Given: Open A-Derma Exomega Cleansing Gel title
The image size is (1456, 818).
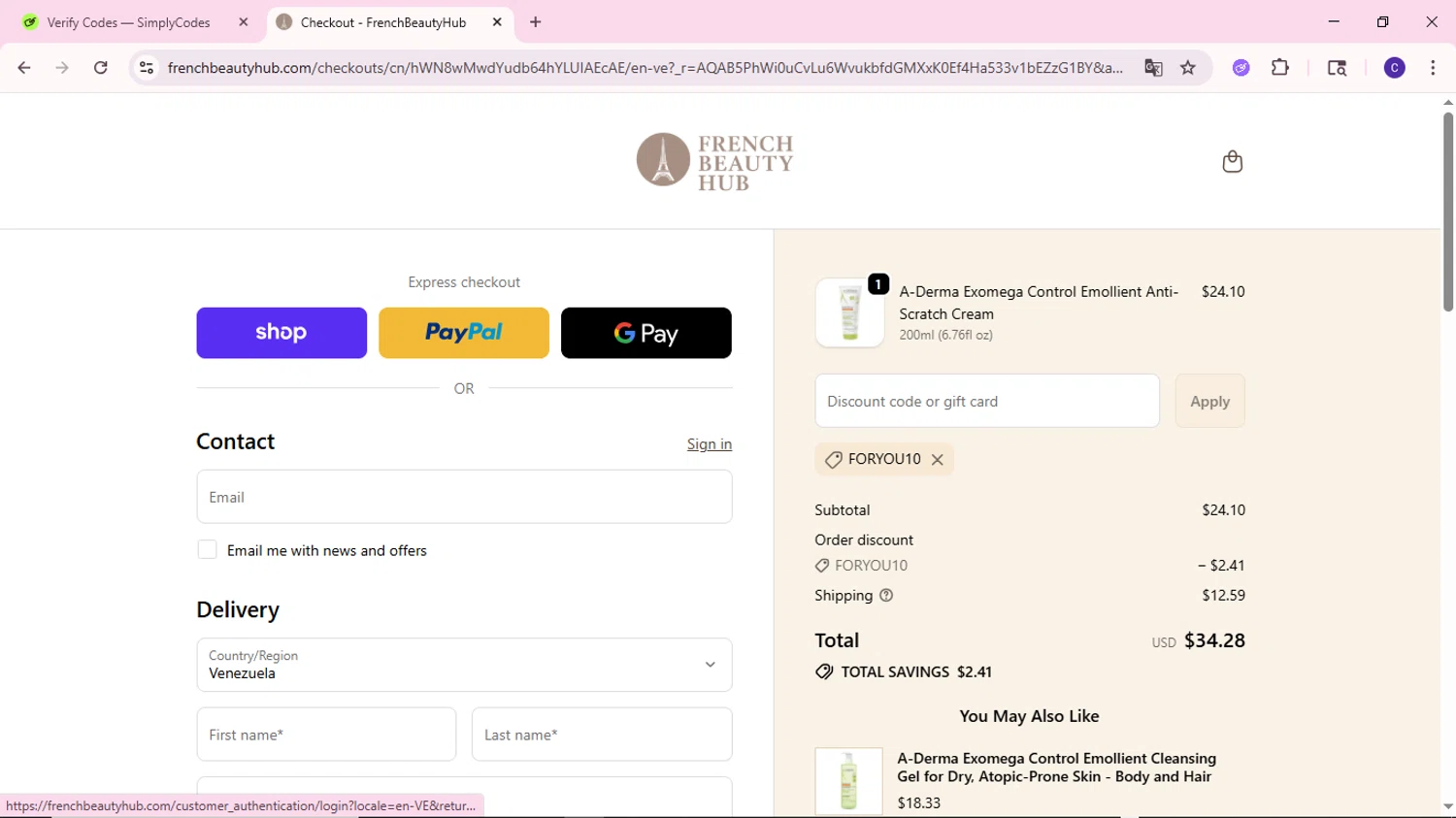Looking at the screenshot, I should (x=1056, y=768).
